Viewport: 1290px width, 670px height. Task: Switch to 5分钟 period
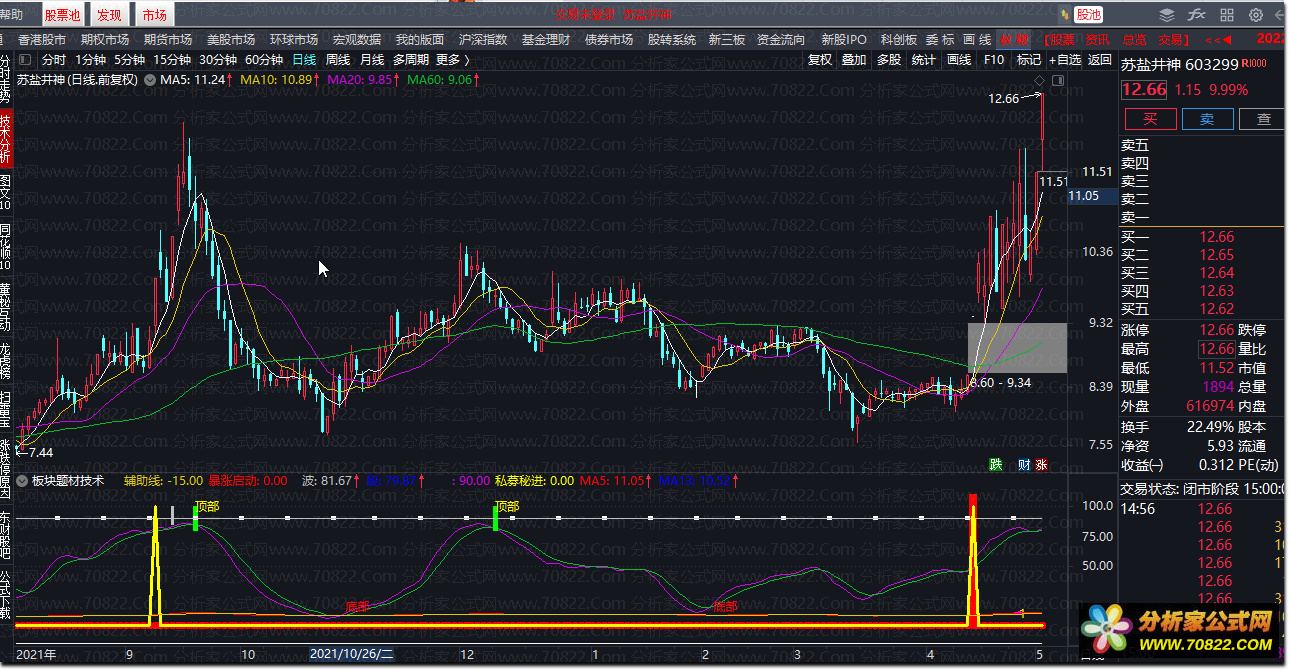(x=129, y=60)
